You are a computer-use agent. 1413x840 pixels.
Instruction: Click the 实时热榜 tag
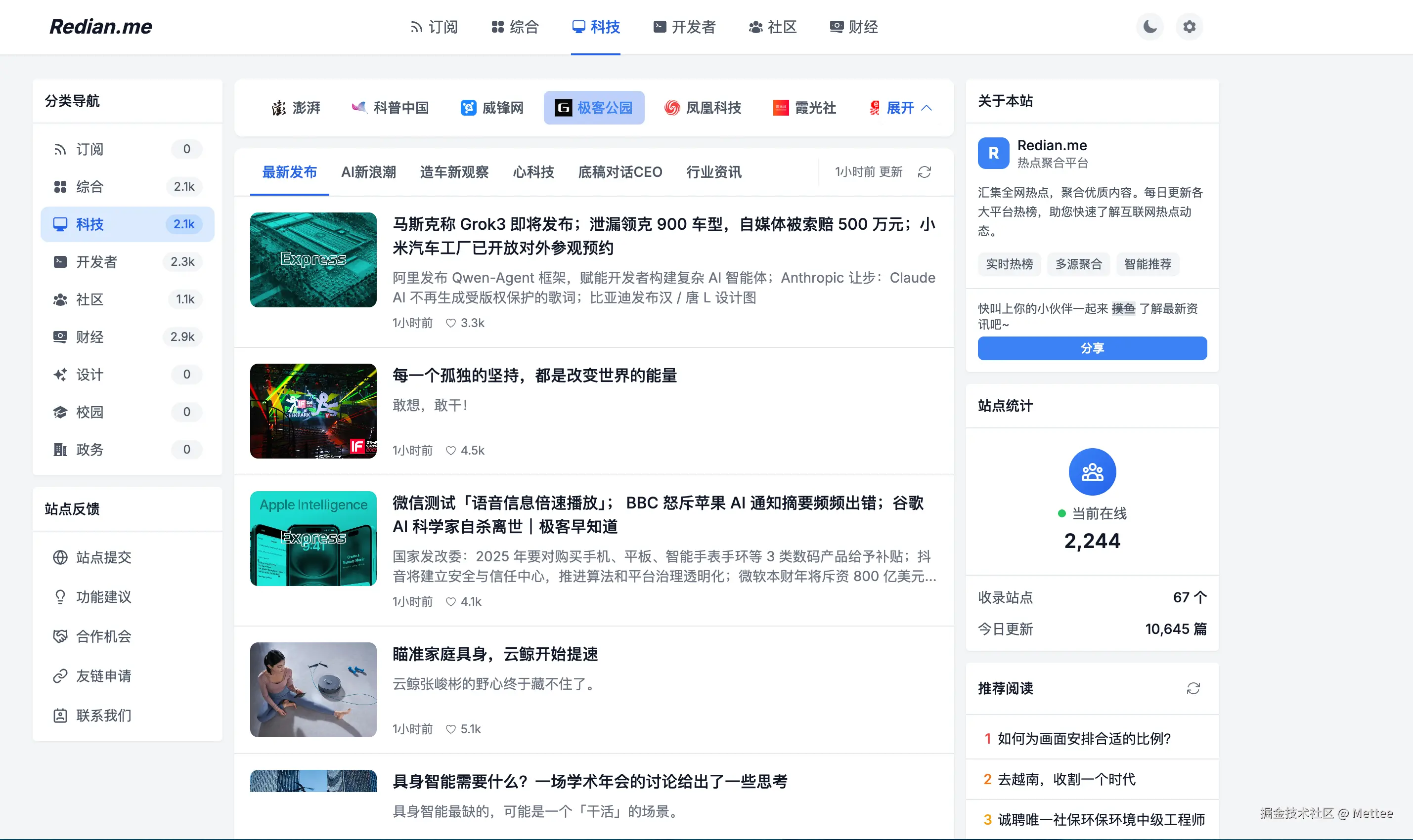[1009, 264]
